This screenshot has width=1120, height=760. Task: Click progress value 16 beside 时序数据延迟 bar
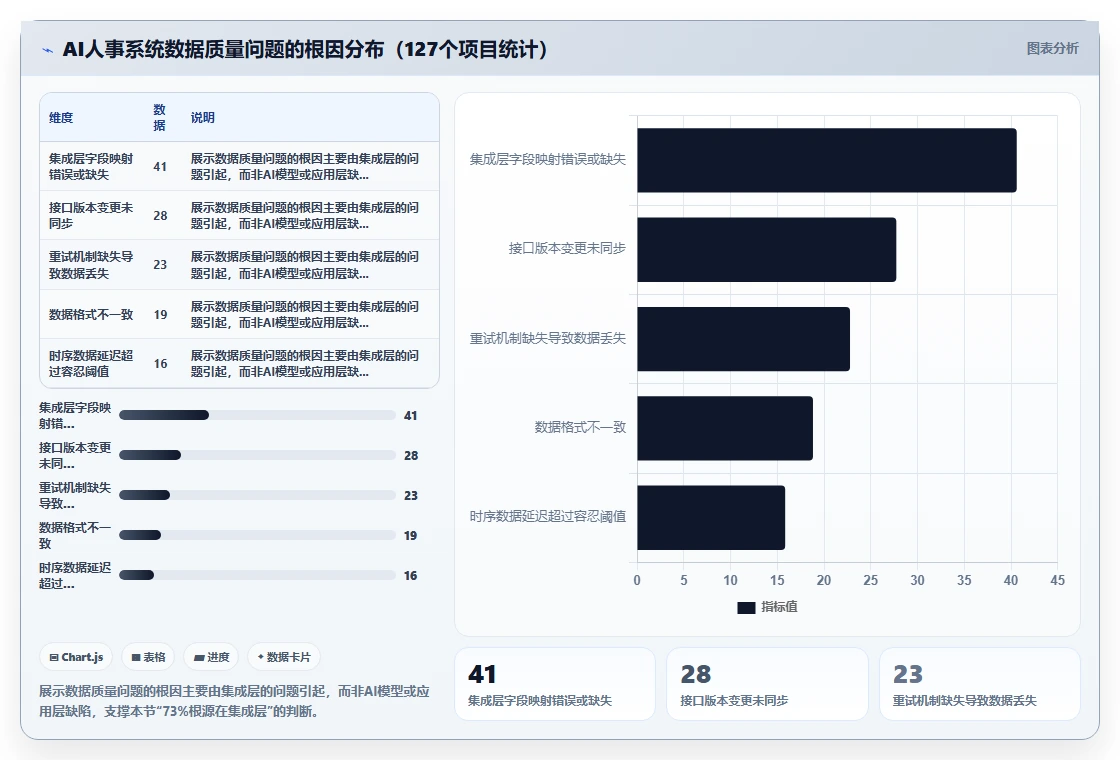pyautogui.click(x=410, y=576)
